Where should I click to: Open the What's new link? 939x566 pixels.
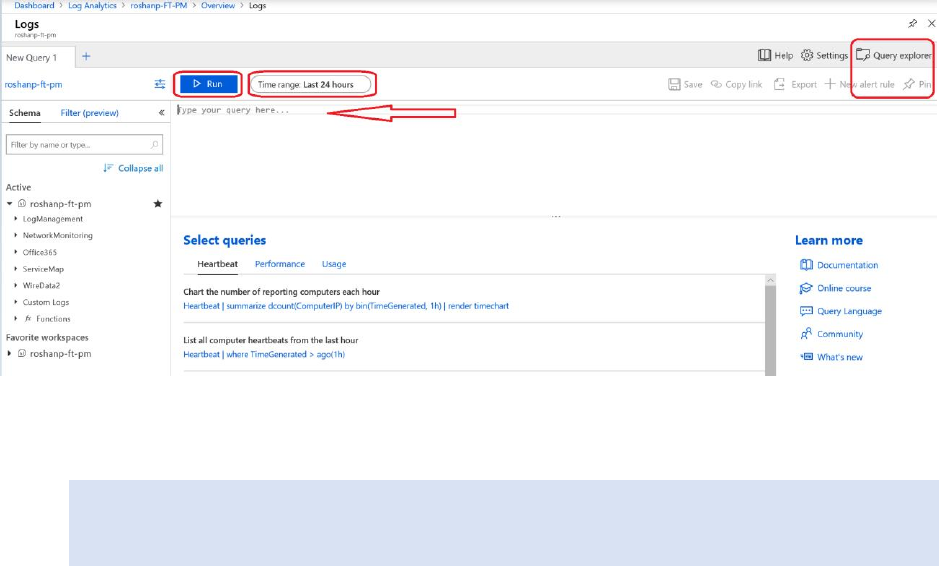840,357
